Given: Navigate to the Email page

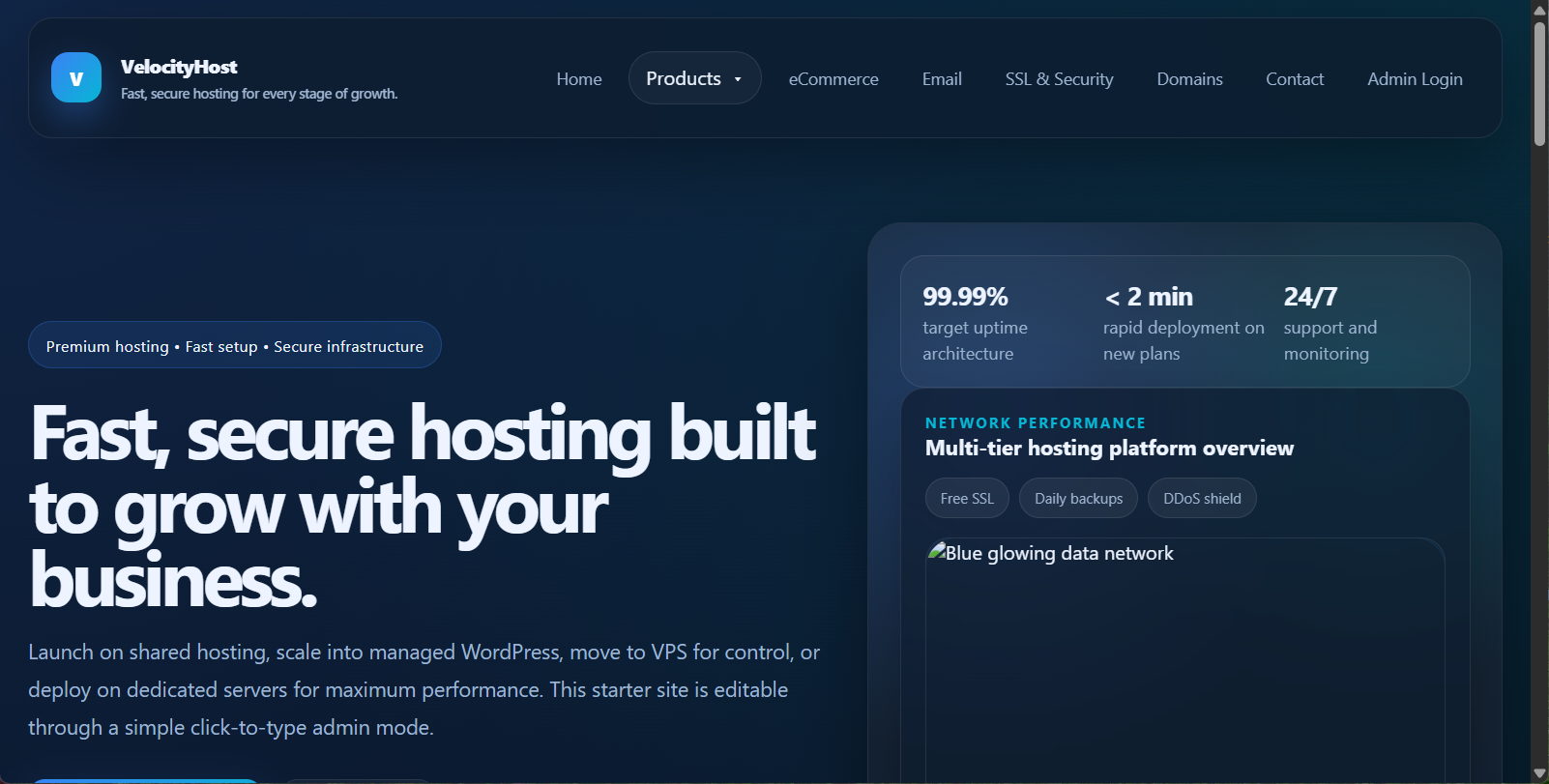Looking at the screenshot, I should click(x=942, y=79).
